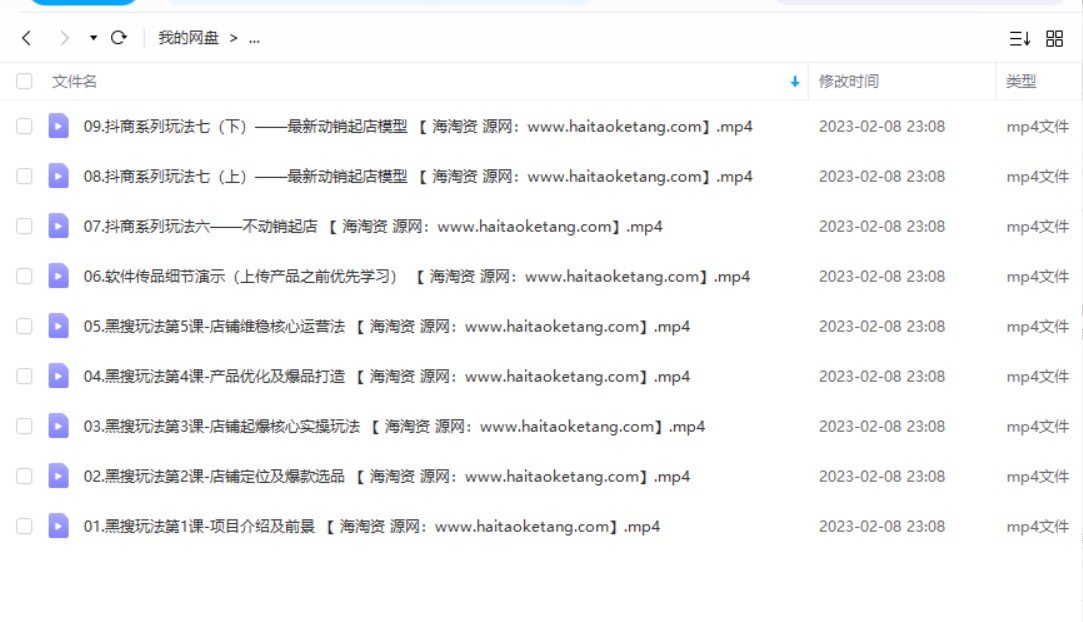Image resolution: width=1083 pixels, height=622 pixels.
Task: Refresh the file list
Action: click(119, 37)
